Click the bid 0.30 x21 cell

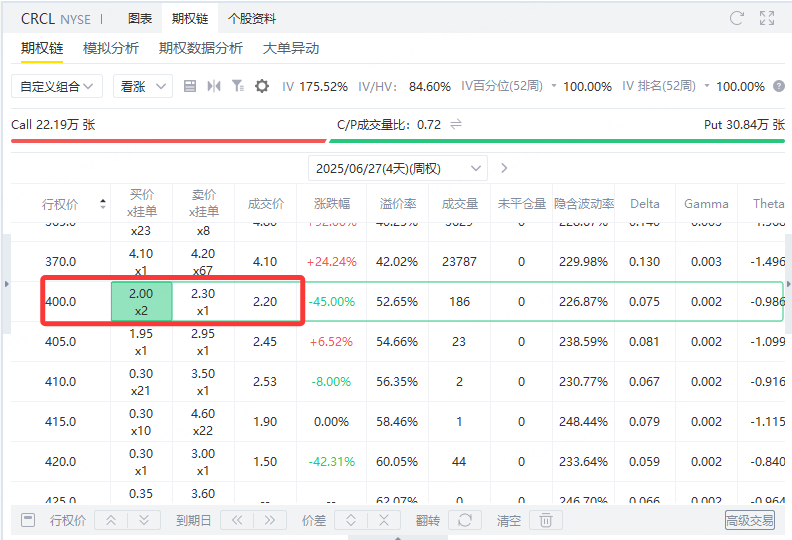click(x=141, y=381)
